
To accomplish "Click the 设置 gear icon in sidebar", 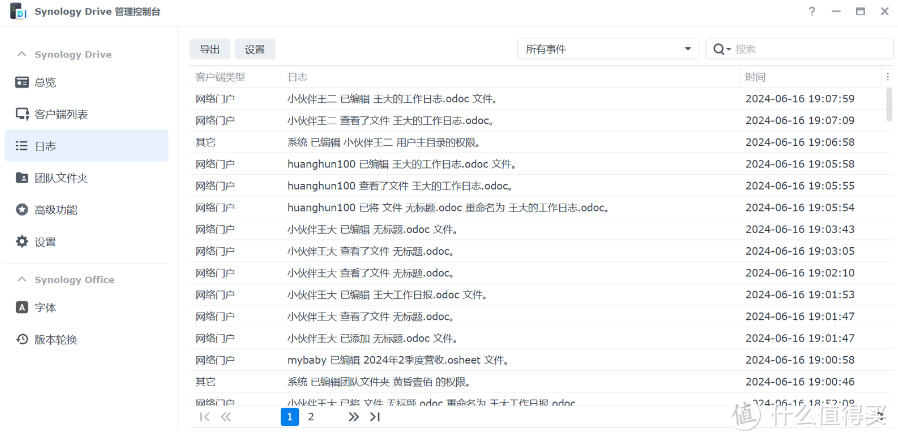I will point(22,242).
